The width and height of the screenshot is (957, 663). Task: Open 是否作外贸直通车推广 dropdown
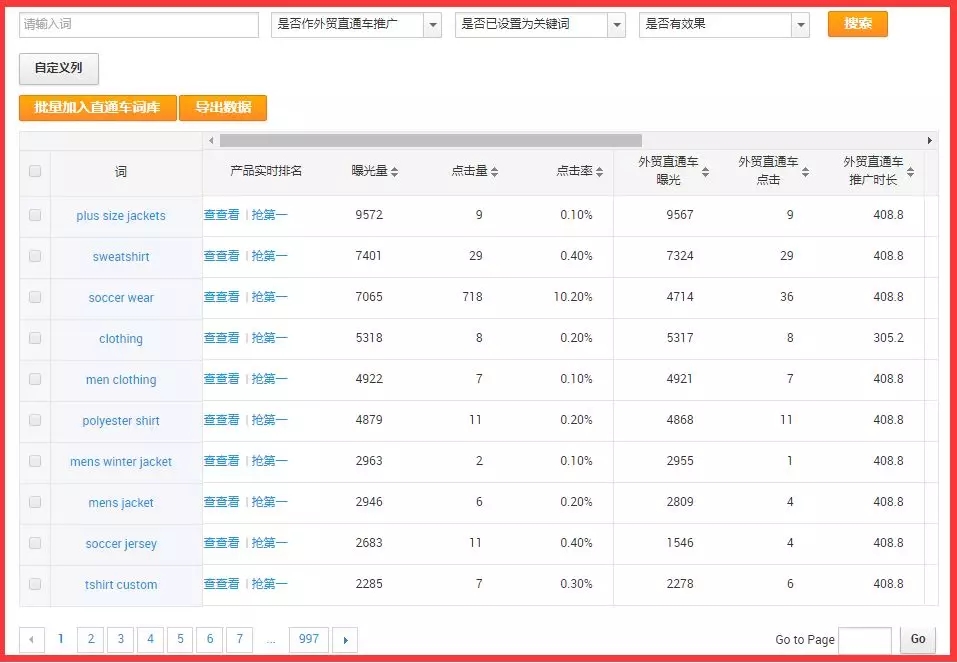click(356, 25)
